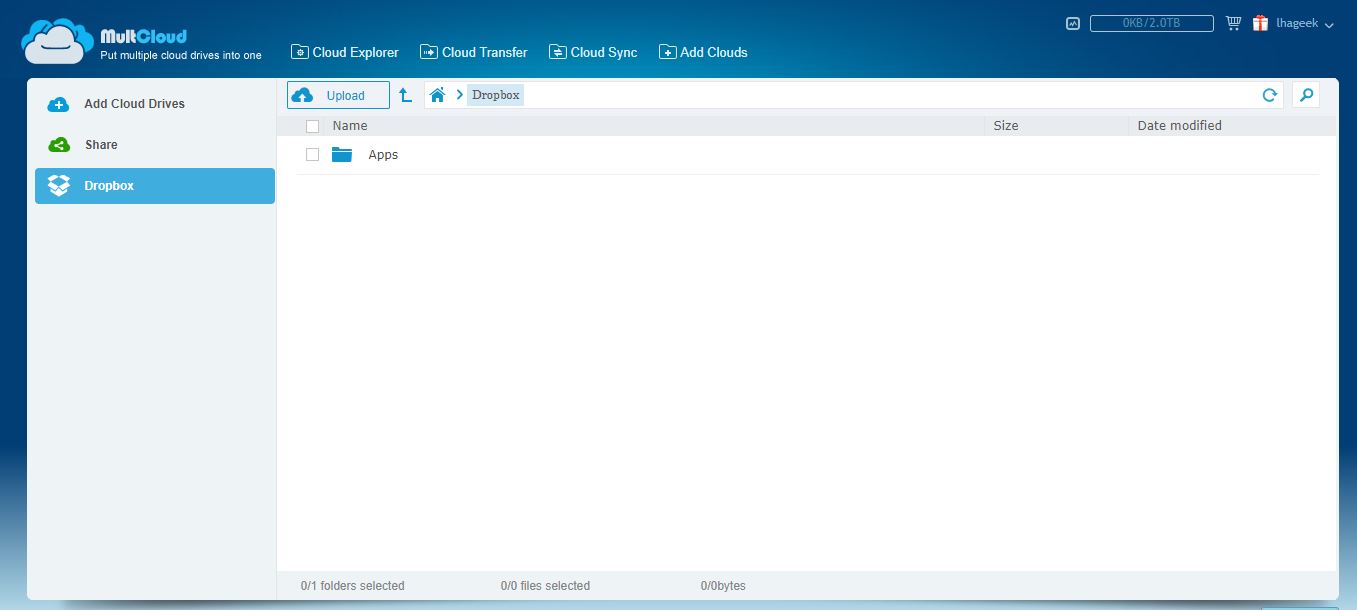Click the Apps folder icon
1357x610 pixels.
pyautogui.click(x=342, y=155)
